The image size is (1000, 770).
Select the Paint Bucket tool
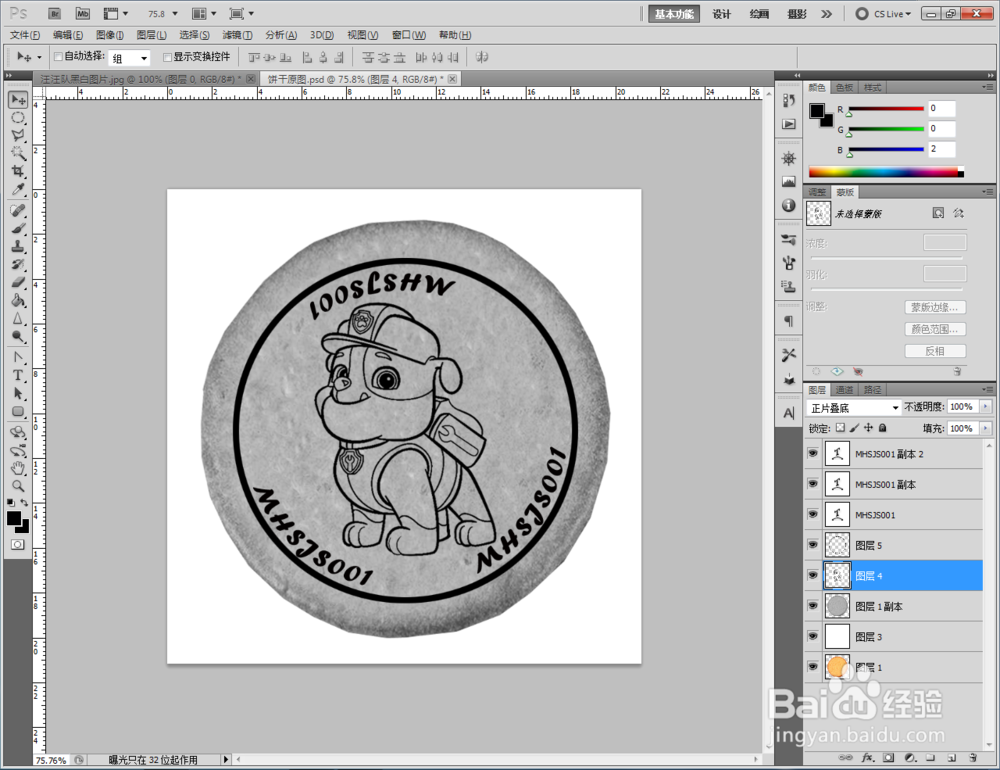point(18,300)
